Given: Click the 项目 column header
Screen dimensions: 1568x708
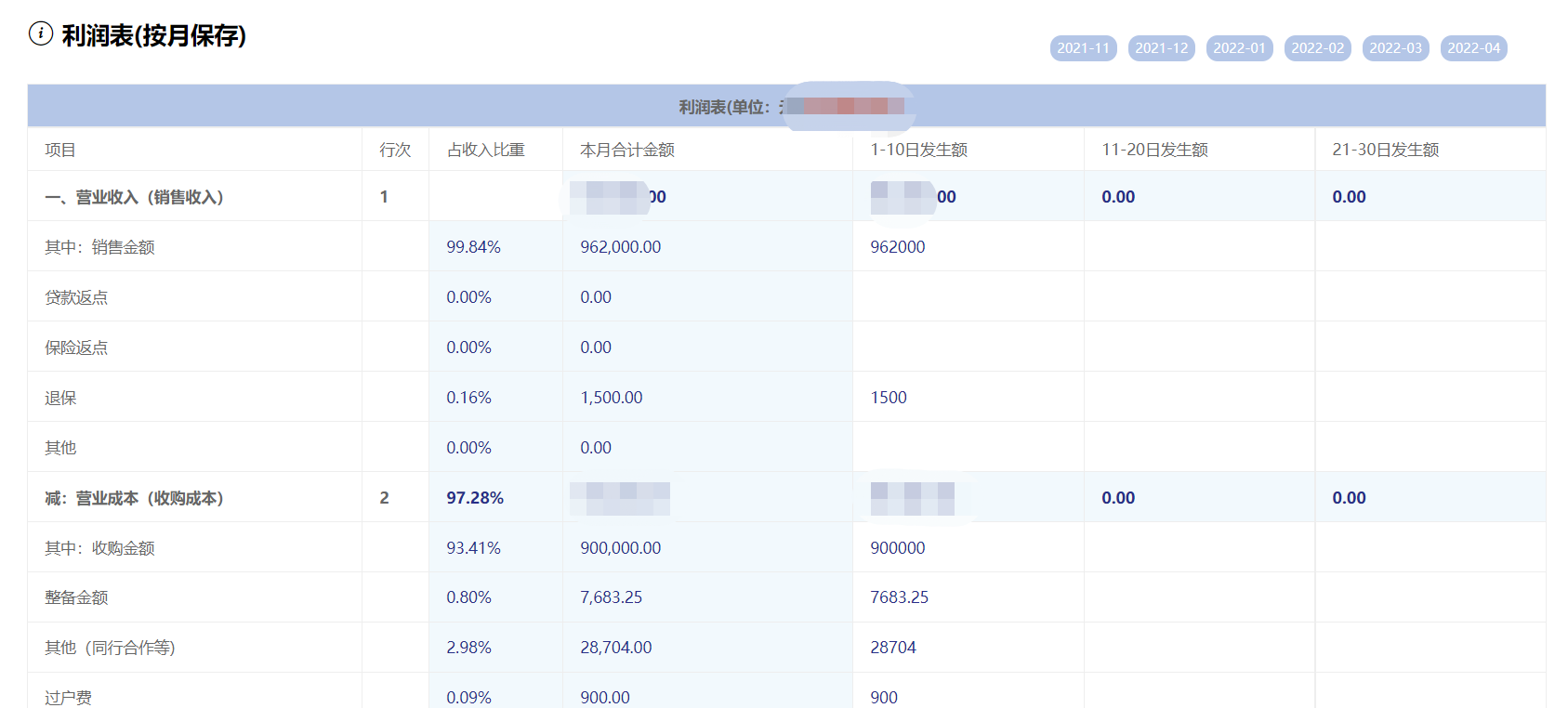Looking at the screenshot, I should click(60, 150).
